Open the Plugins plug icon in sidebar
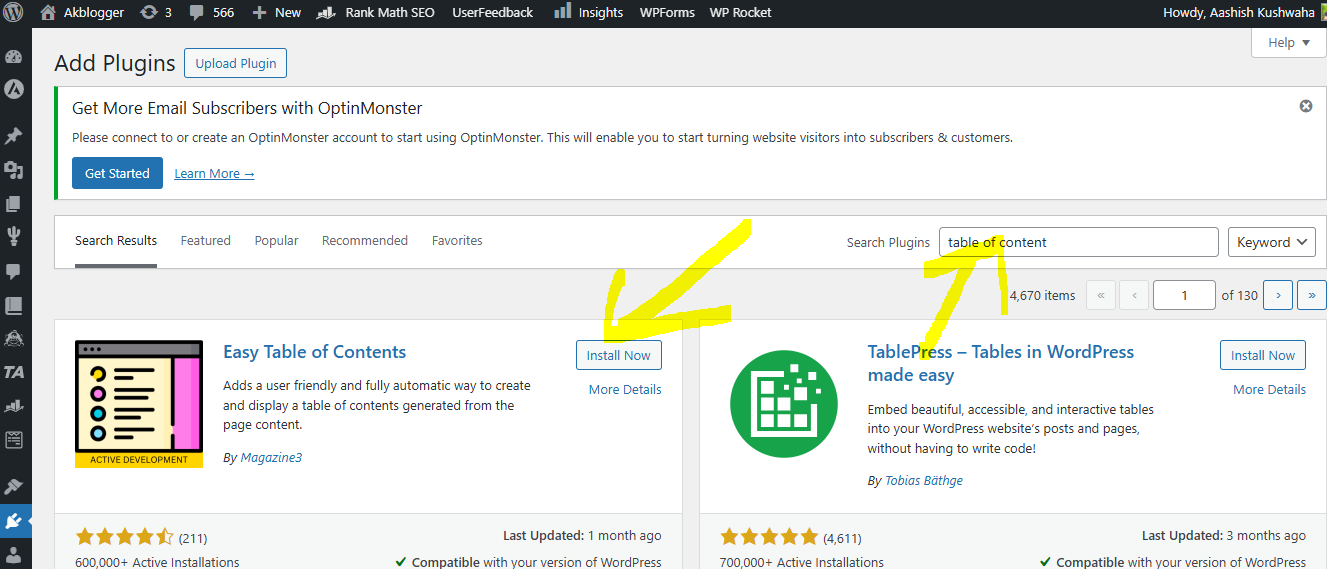The width and height of the screenshot is (1327, 569). [14, 521]
